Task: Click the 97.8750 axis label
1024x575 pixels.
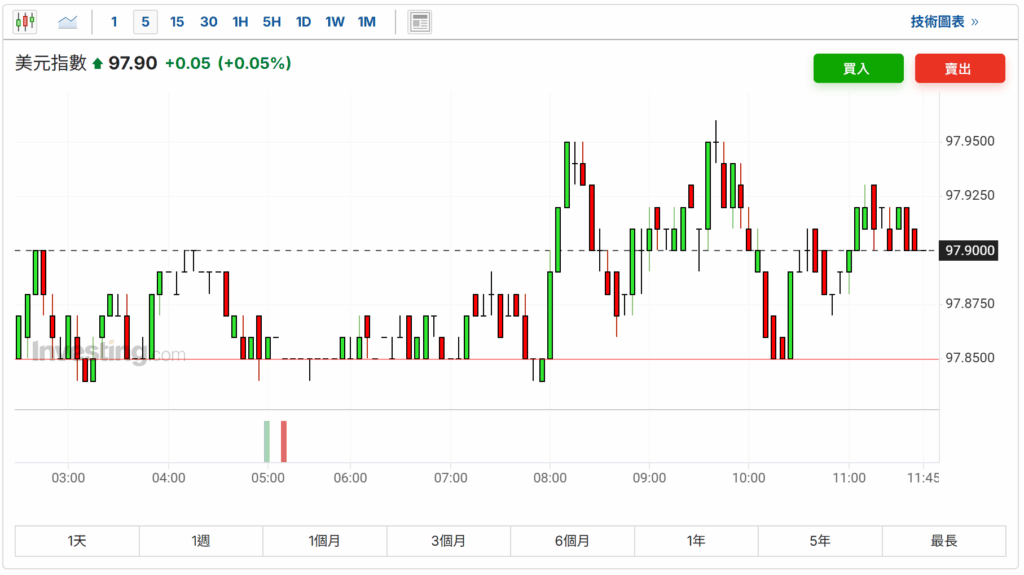Action: pyautogui.click(x=970, y=304)
